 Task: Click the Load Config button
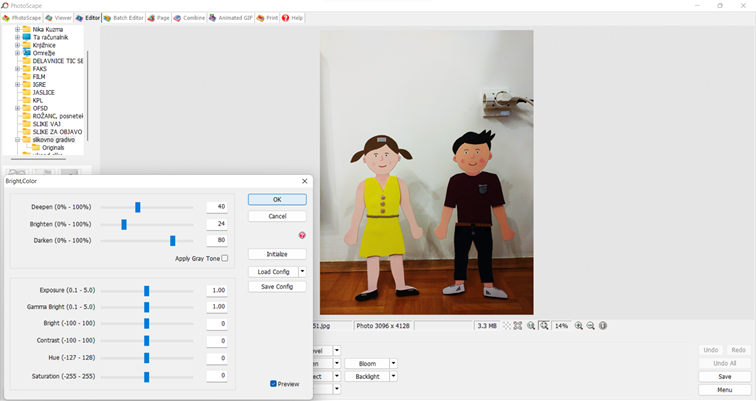pyautogui.click(x=273, y=271)
